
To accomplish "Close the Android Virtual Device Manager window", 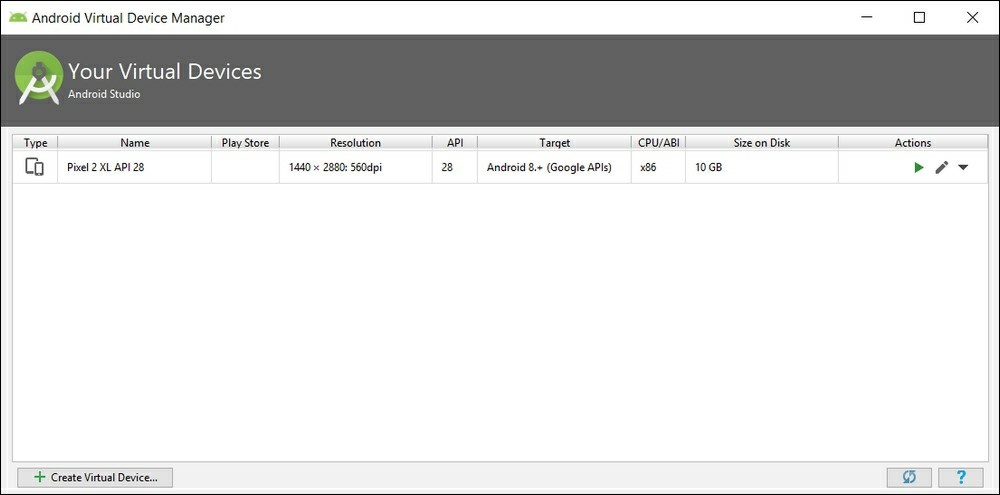I will point(972,18).
